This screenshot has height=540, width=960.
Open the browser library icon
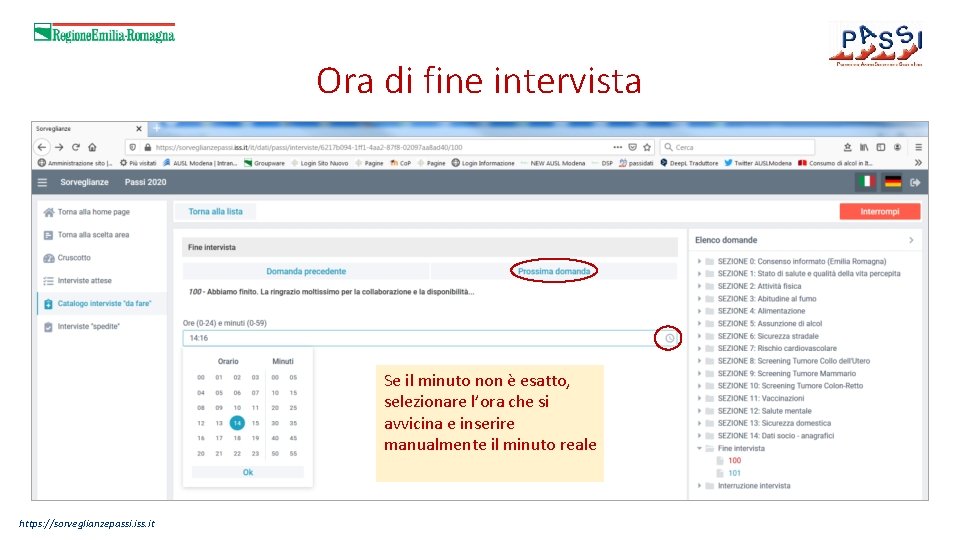[x=864, y=147]
